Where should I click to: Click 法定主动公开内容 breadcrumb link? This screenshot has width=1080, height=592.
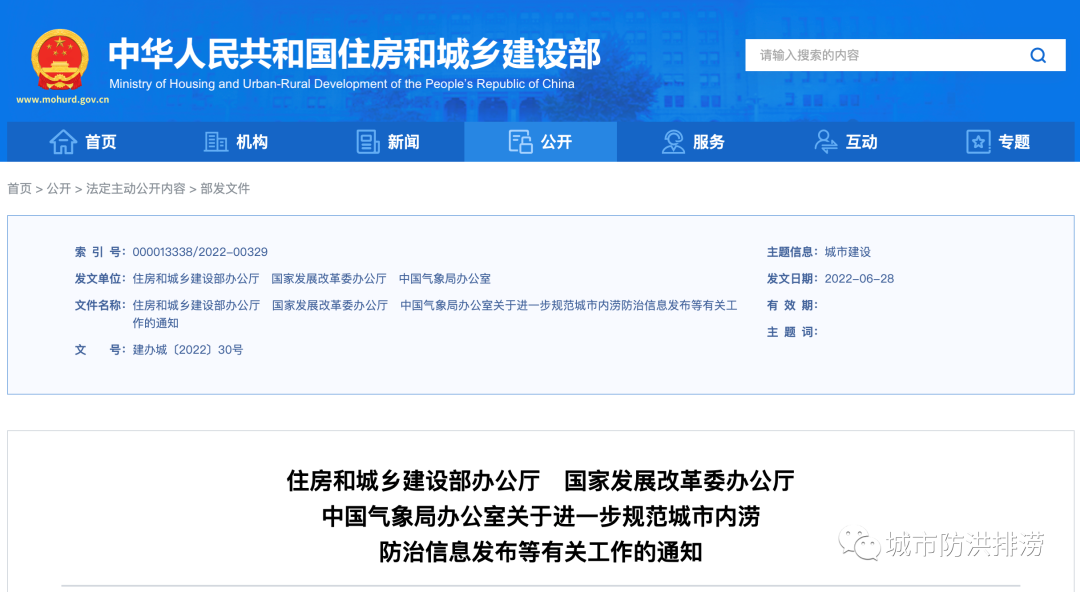click(x=136, y=189)
